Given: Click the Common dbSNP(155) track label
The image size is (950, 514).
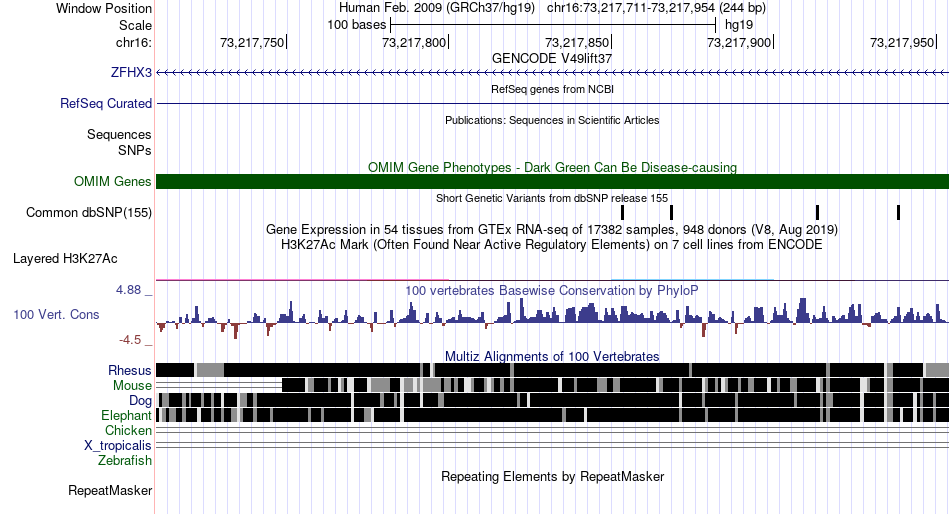Looking at the screenshot, I should [x=89, y=213].
